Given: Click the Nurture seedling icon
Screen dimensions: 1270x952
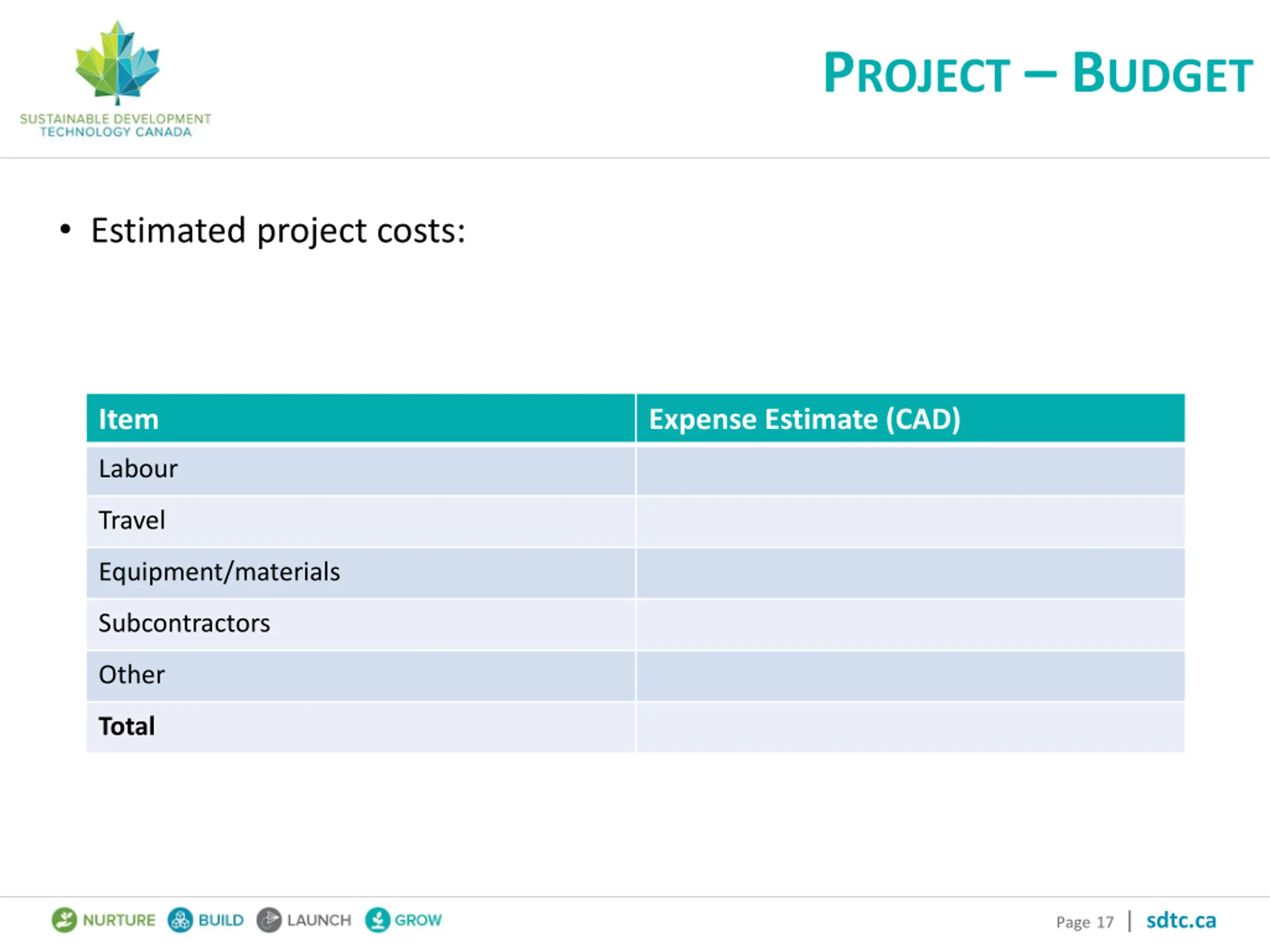Looking at the screenshot, I should 64,920.
